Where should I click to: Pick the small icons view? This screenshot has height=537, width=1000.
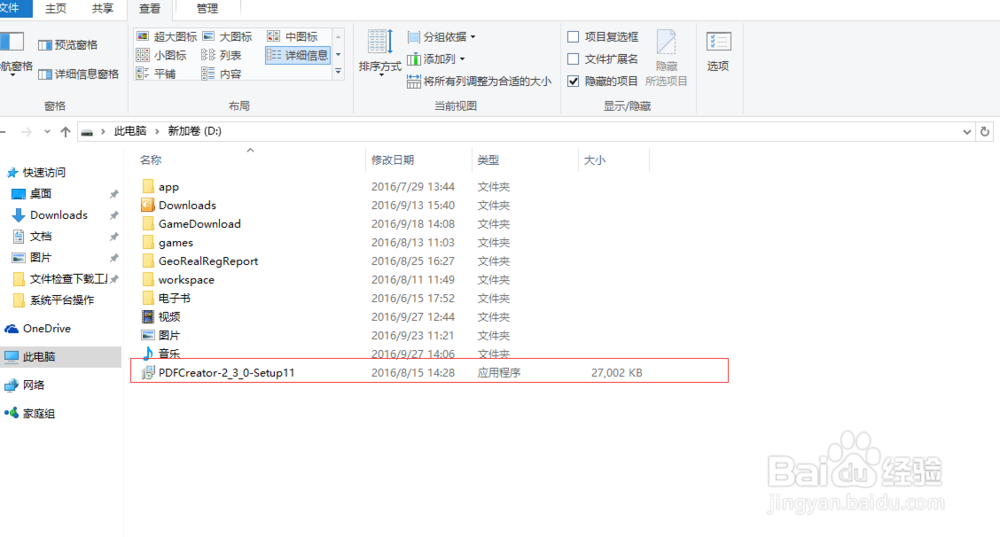(162, 55)
